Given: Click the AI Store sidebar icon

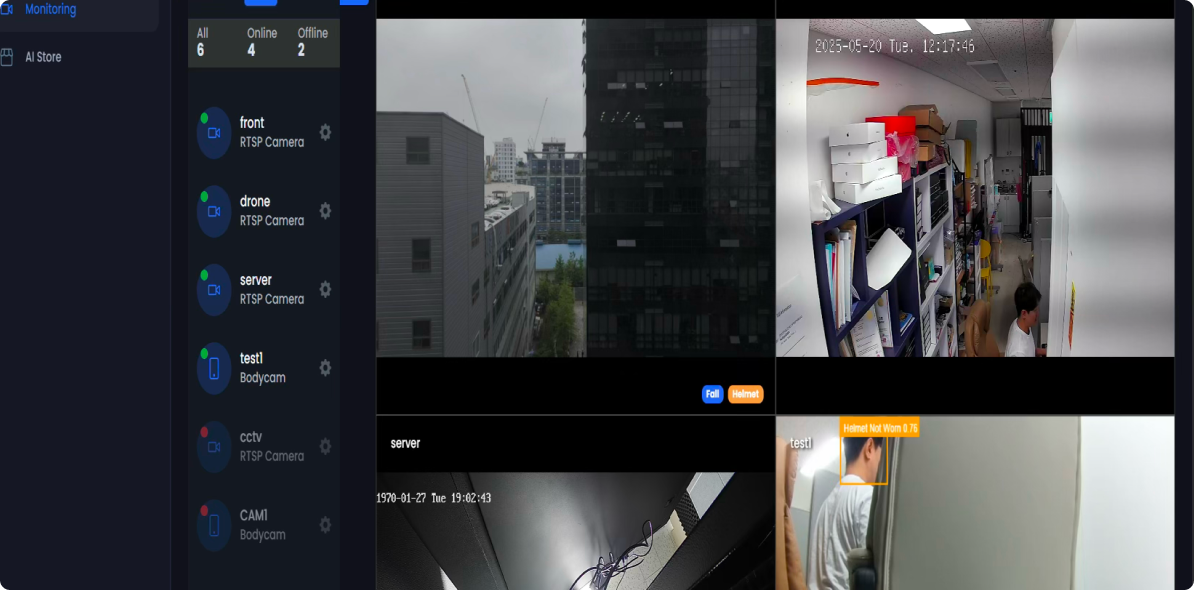Looking at the screenshot, I should pyautogui.click(x=7, y=57).
